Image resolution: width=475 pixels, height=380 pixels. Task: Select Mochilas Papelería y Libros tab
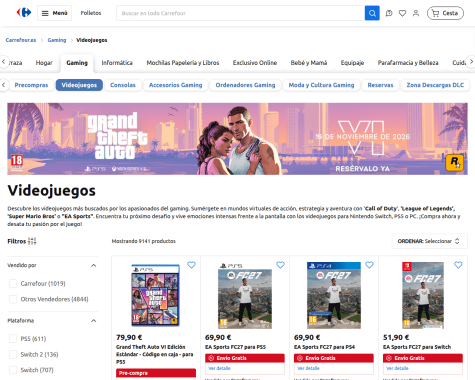[x=183, y=63]
